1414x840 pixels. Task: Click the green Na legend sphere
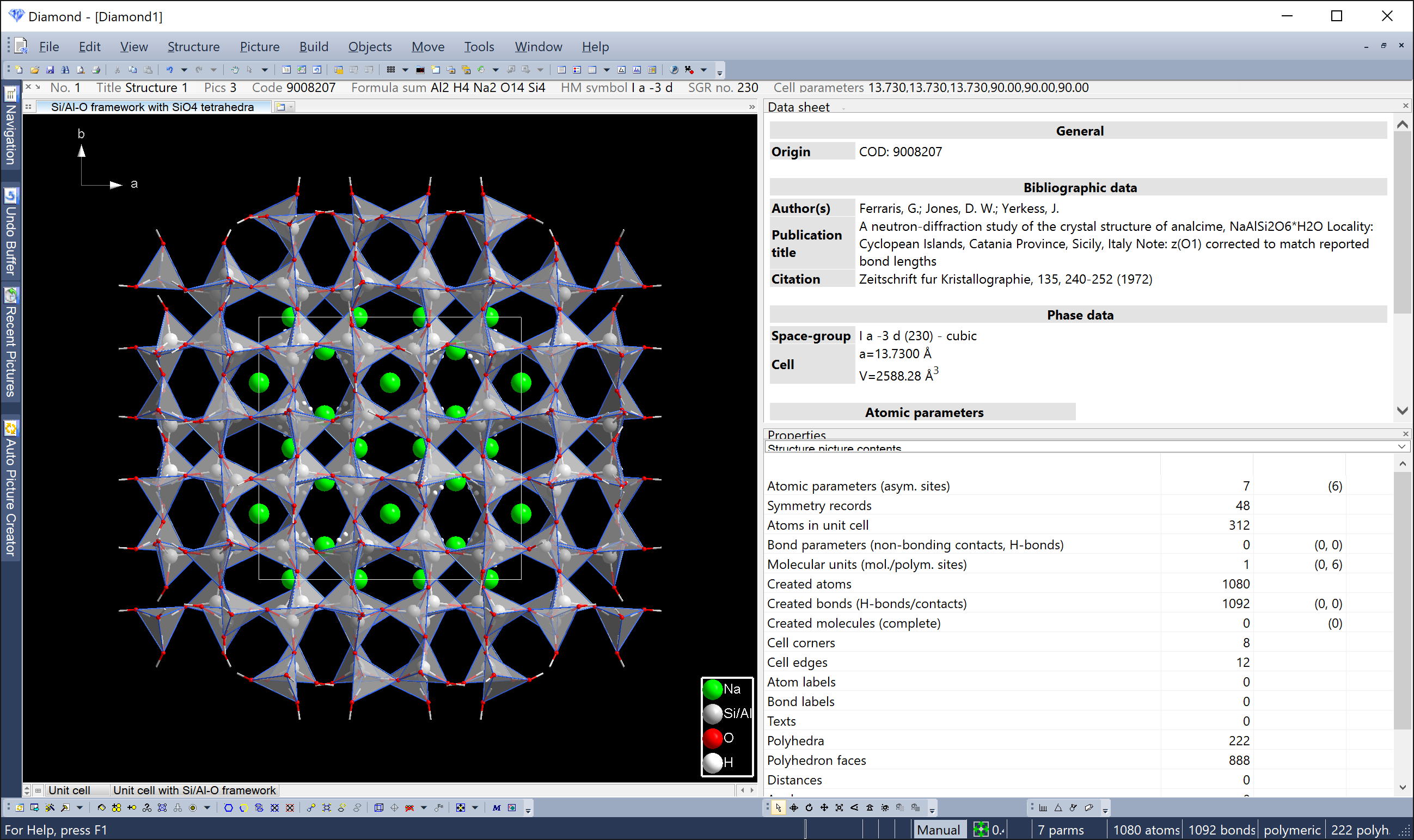713,689
